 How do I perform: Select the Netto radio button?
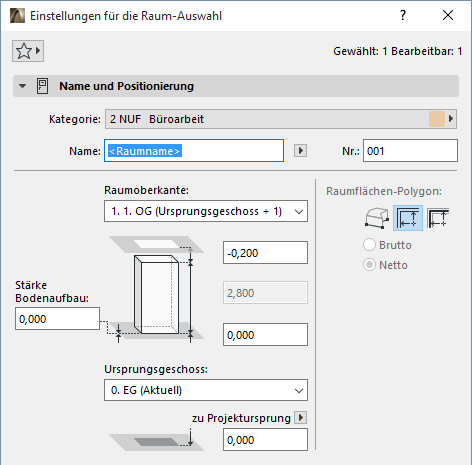coord(369,265)
